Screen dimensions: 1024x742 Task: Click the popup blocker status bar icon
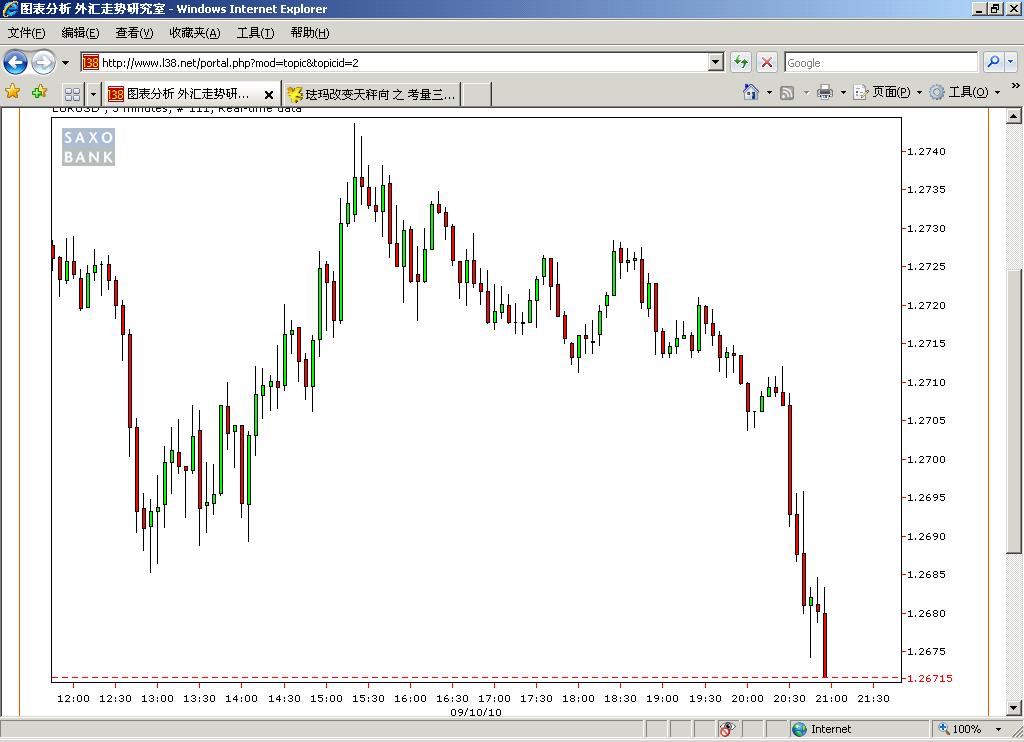(727, 730)
